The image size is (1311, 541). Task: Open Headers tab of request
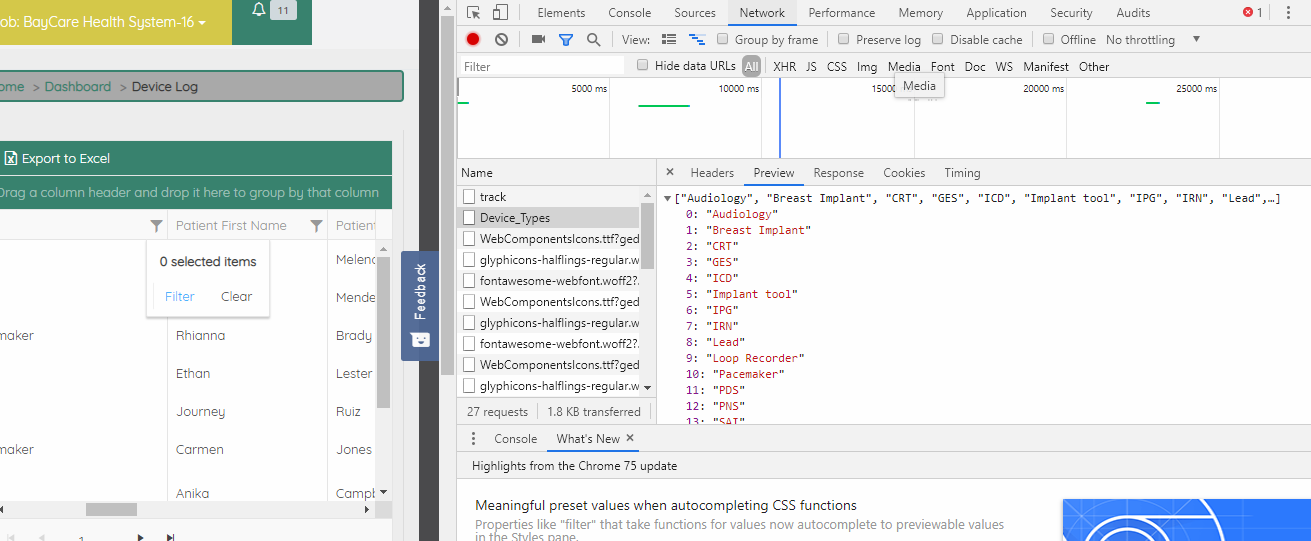tap(712, 172)
